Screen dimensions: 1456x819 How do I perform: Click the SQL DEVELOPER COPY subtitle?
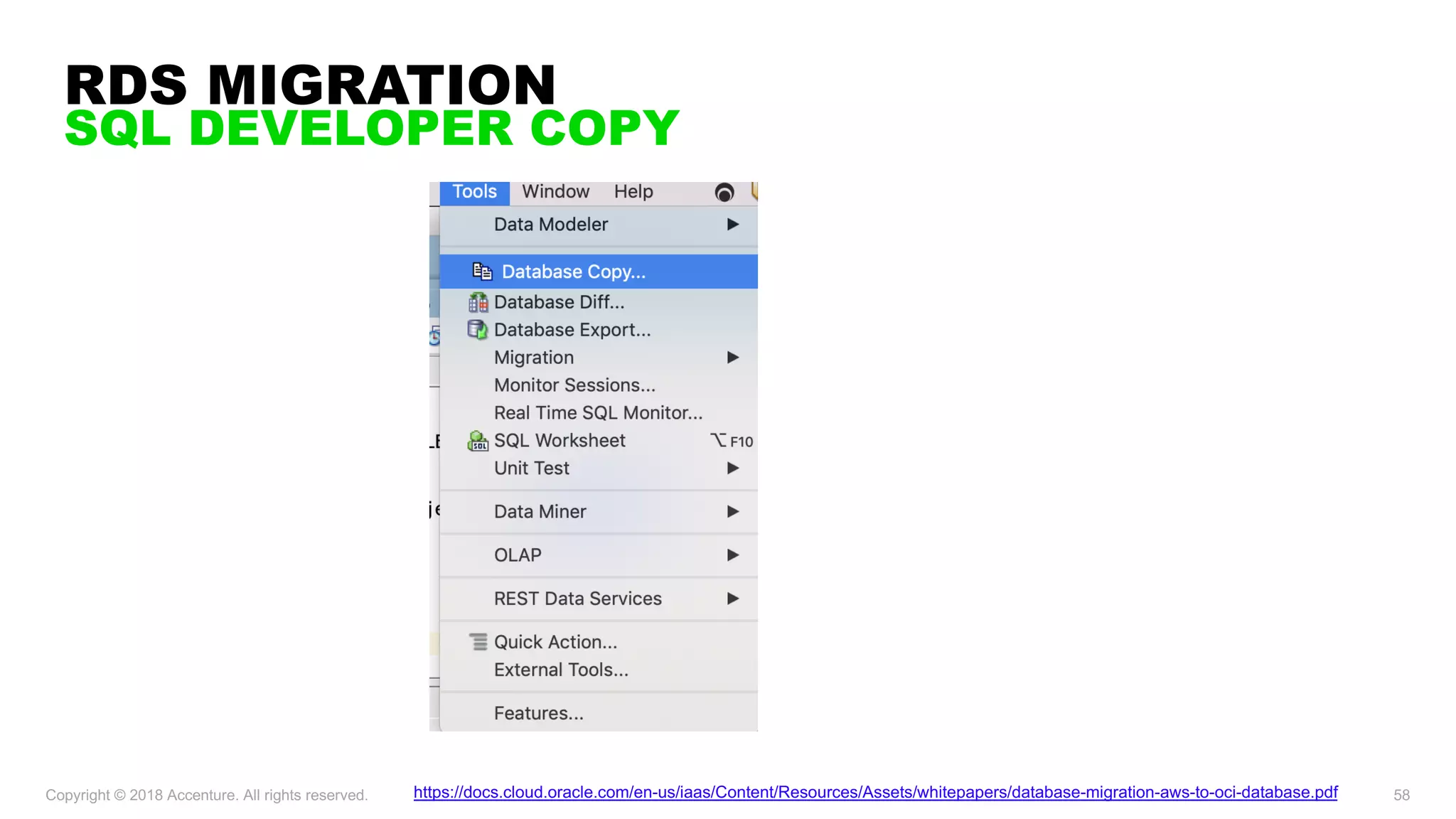pos(372,128)
